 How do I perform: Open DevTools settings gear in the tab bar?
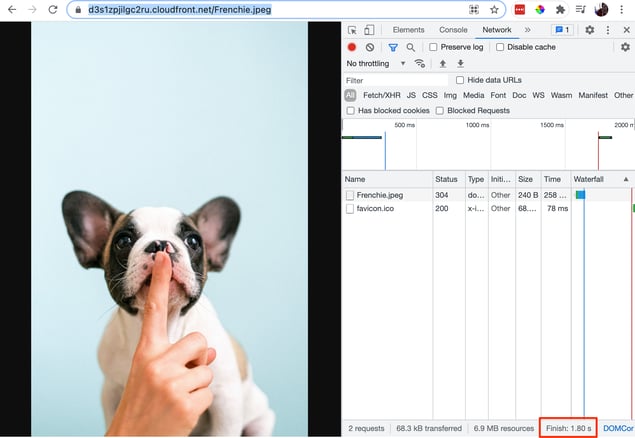tap(590, 30)
